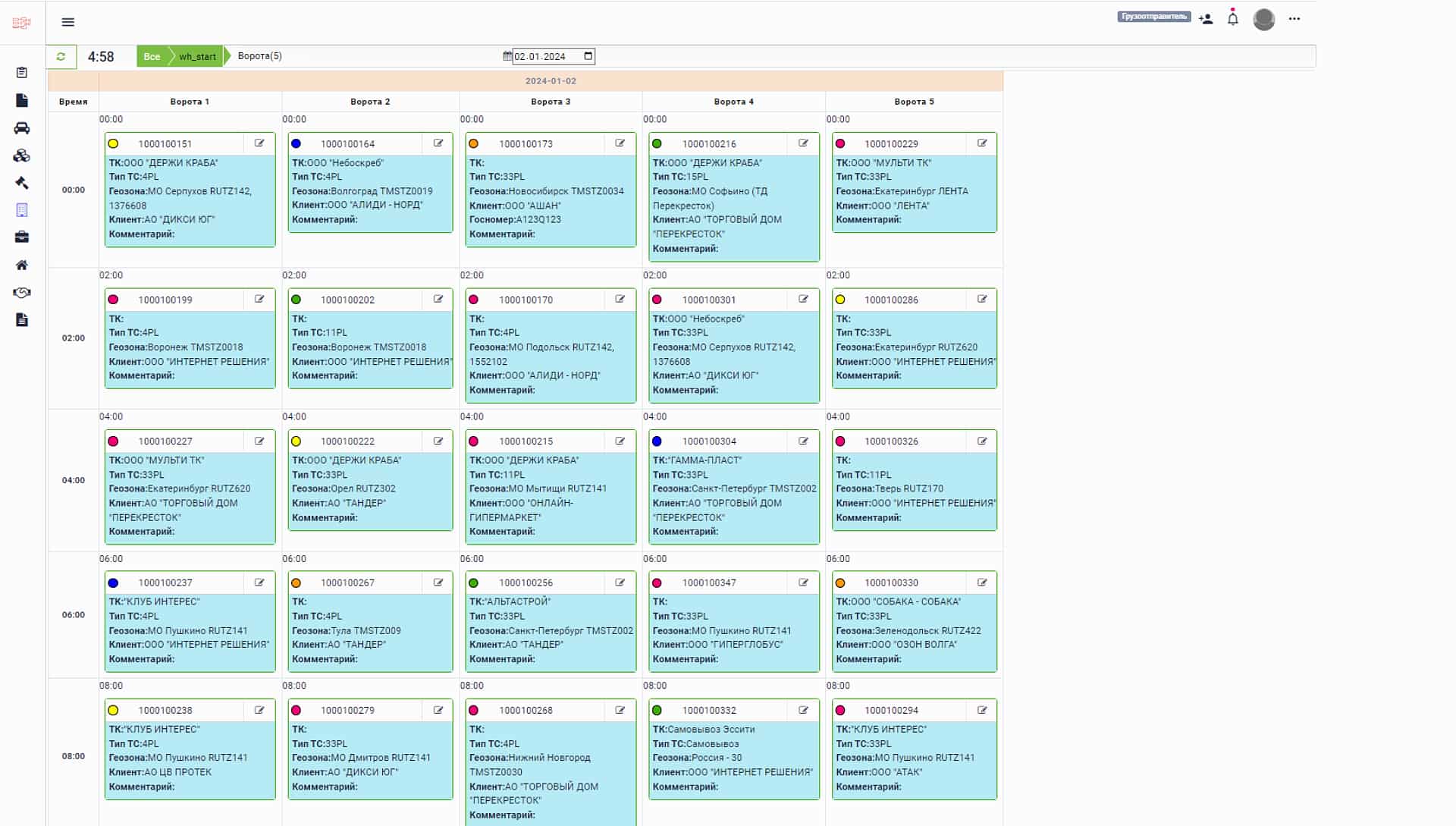Click 'Самовывоз Эссити' booking card text
1456x826 pixels.
711,730
